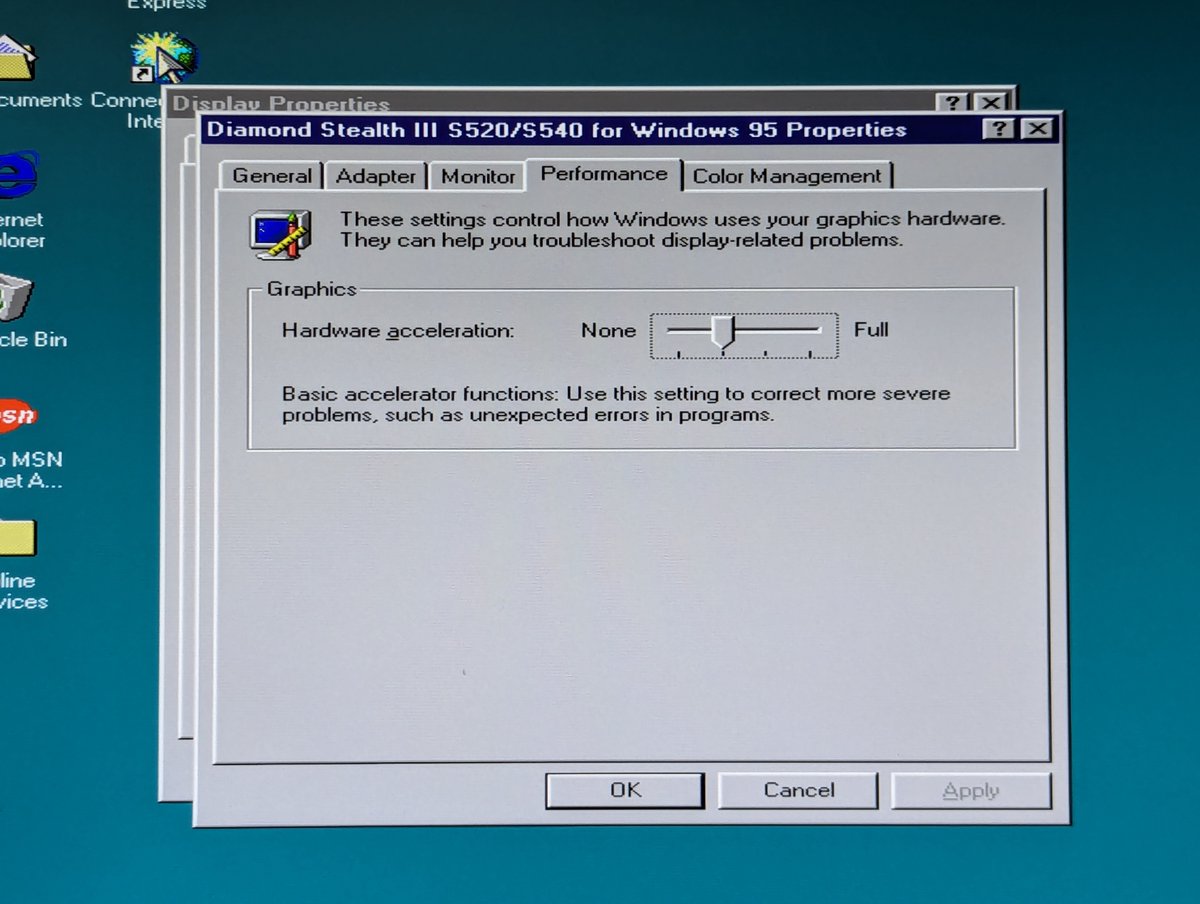Viewport: 1200px width, 904px height.
Task: Click the Cancel button
Action: pyautogui.click(x=798, y=790)
